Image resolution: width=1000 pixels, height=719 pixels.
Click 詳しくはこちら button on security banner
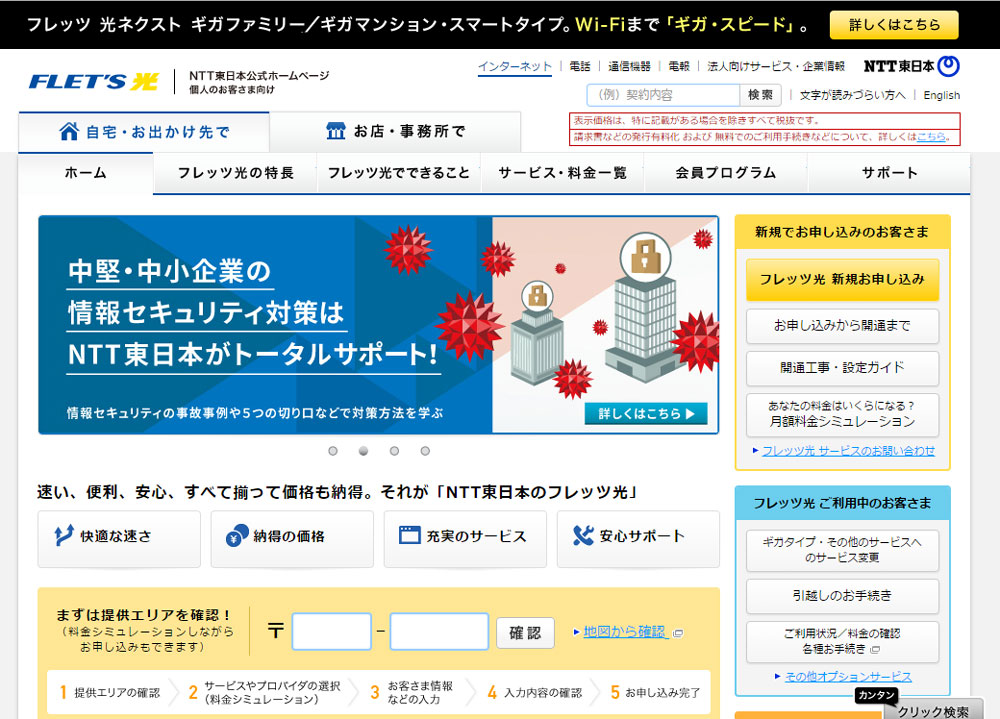[x=646, y=413]
